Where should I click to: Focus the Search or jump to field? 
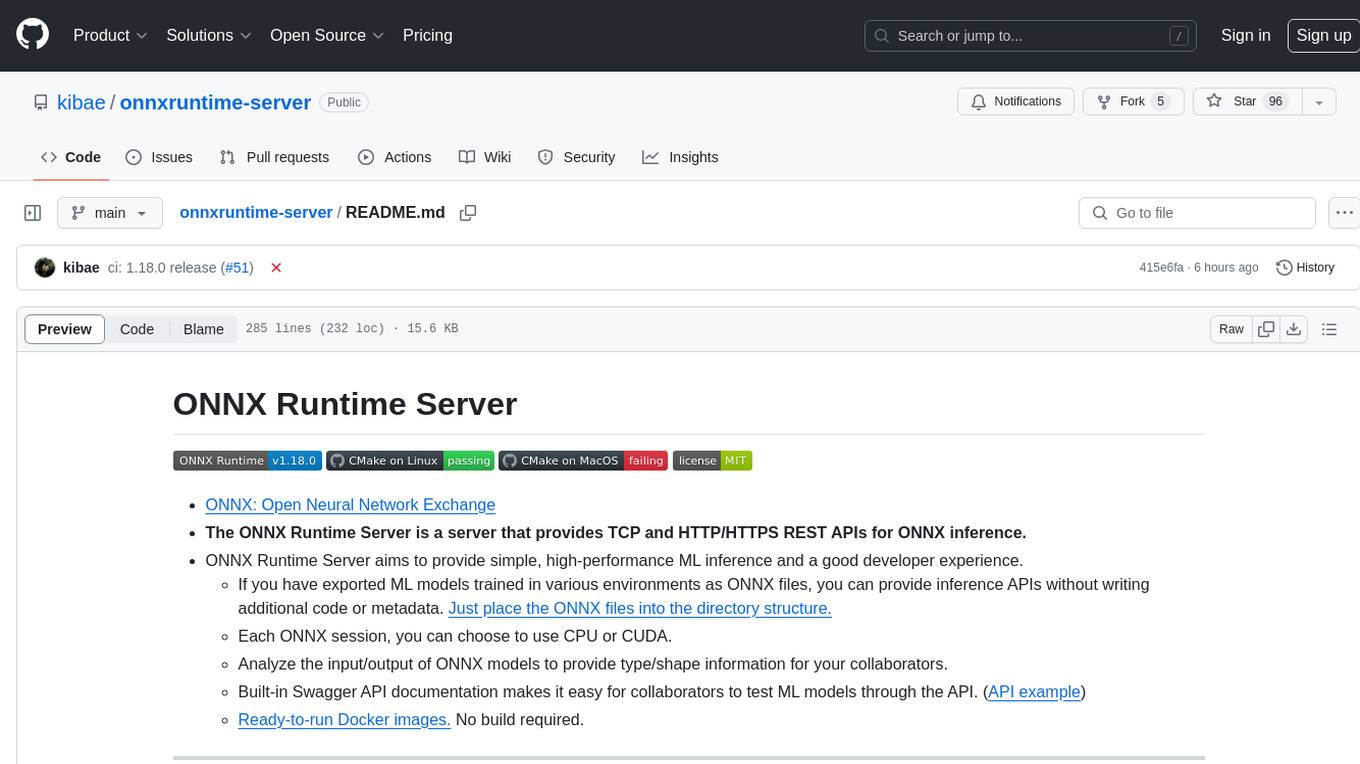tap(1032, 35)
